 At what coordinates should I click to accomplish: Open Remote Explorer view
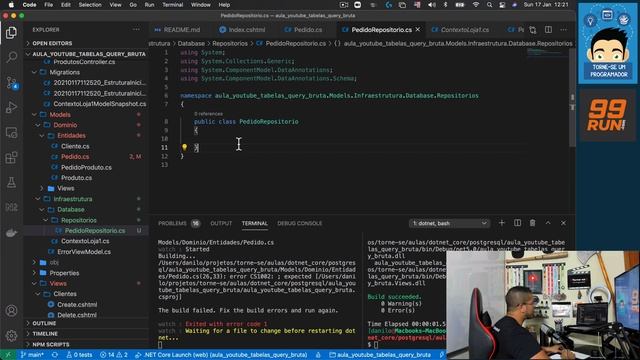click(x=11, y=133)
